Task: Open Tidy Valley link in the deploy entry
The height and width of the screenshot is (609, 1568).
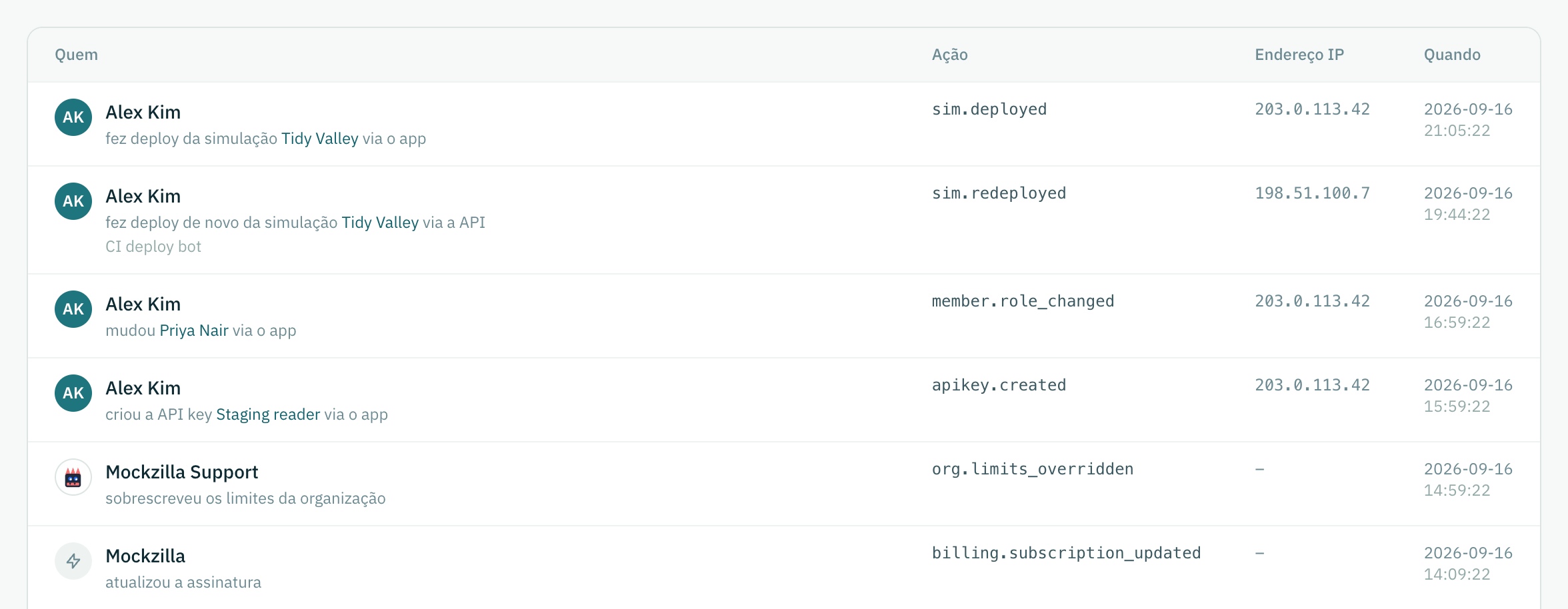Action: pyautogui.click(x=319, y=139)
